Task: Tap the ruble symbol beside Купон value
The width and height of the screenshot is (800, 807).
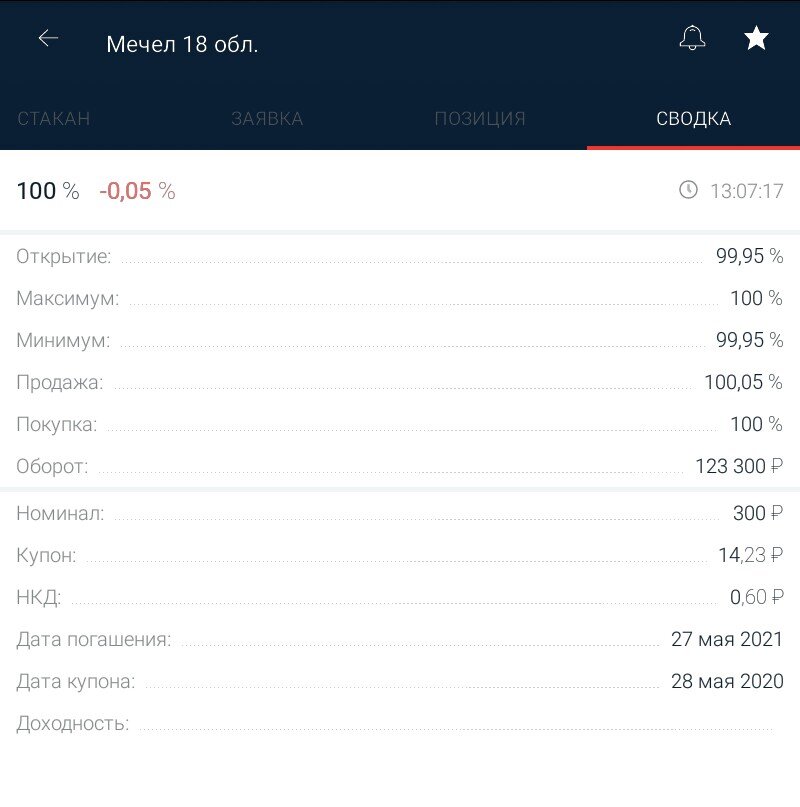Action: click(775, 556)
